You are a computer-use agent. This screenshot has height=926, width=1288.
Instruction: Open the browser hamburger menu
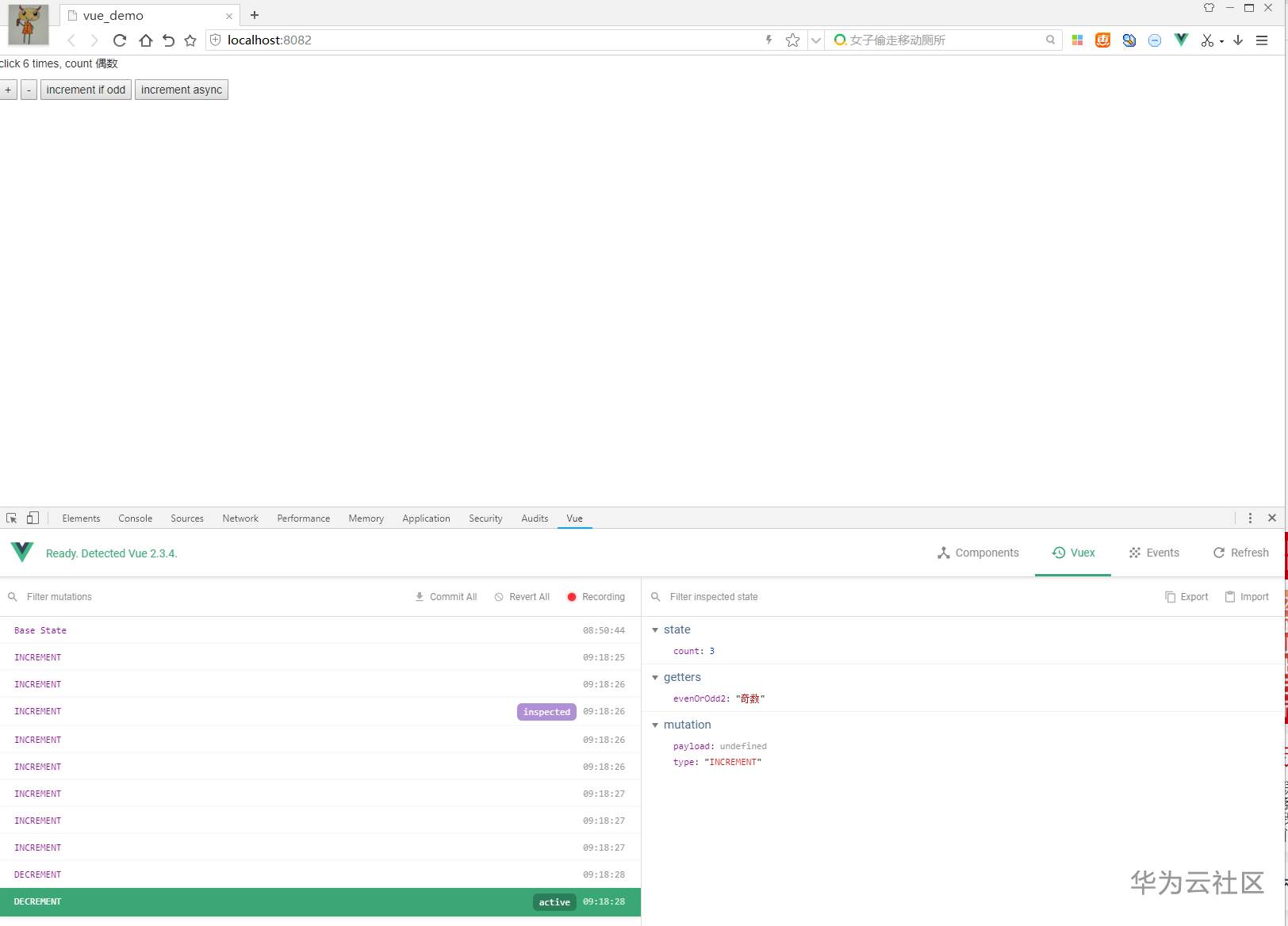(x=1262, y=40)
